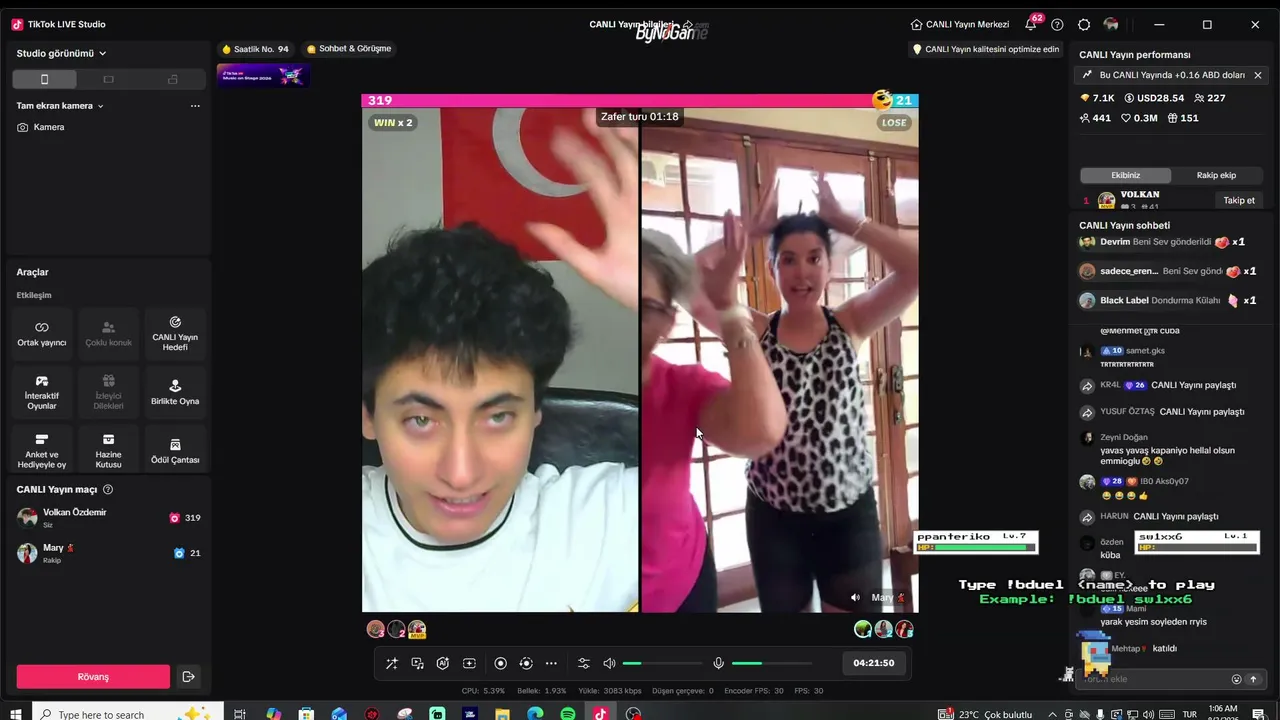Viewport: 1280px width, 720px height.
Task: Open the Saatlik No. 94 ranking
Action: (255, 49)
